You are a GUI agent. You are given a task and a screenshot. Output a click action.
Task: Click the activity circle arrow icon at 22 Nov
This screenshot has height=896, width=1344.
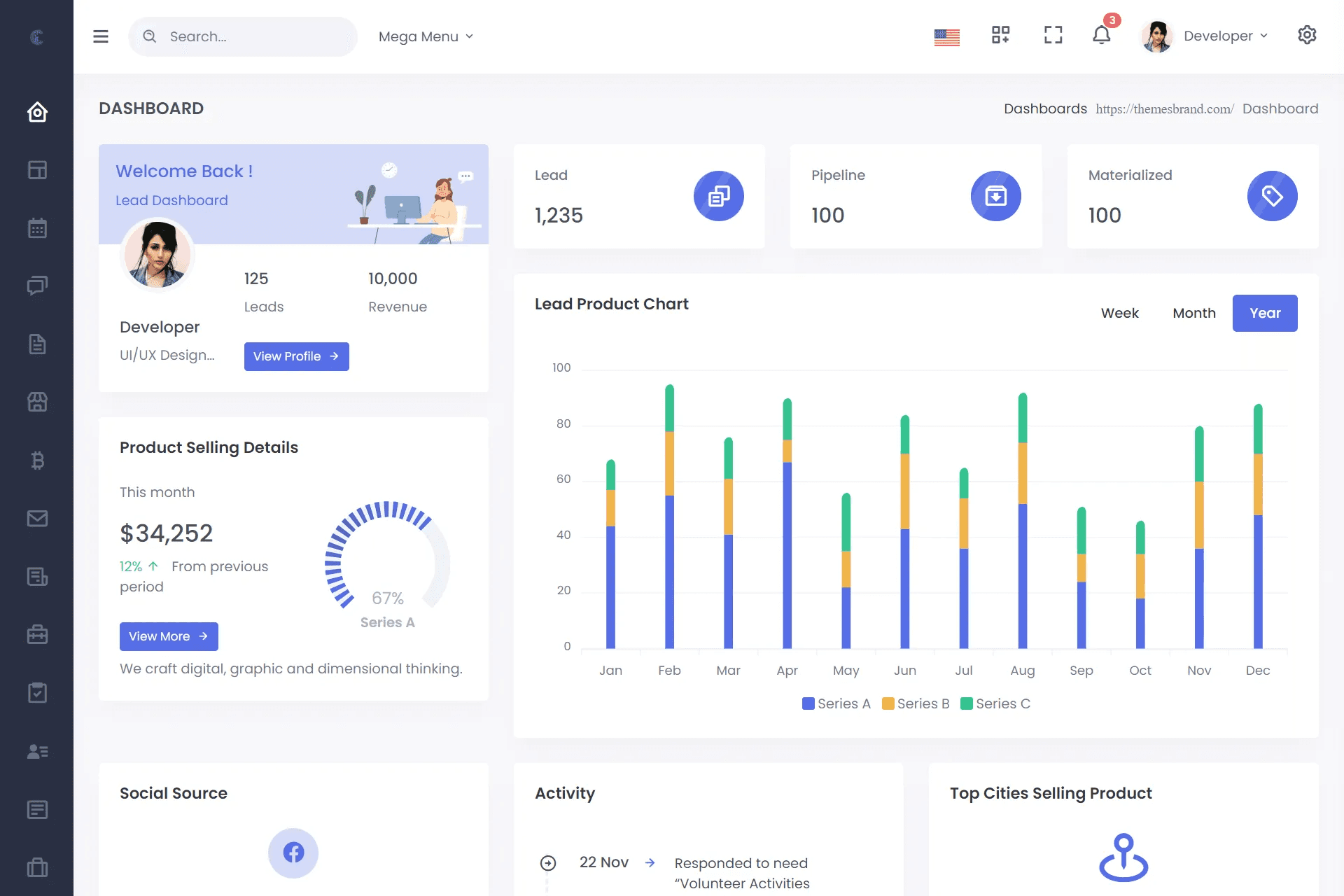pos(548,863)
